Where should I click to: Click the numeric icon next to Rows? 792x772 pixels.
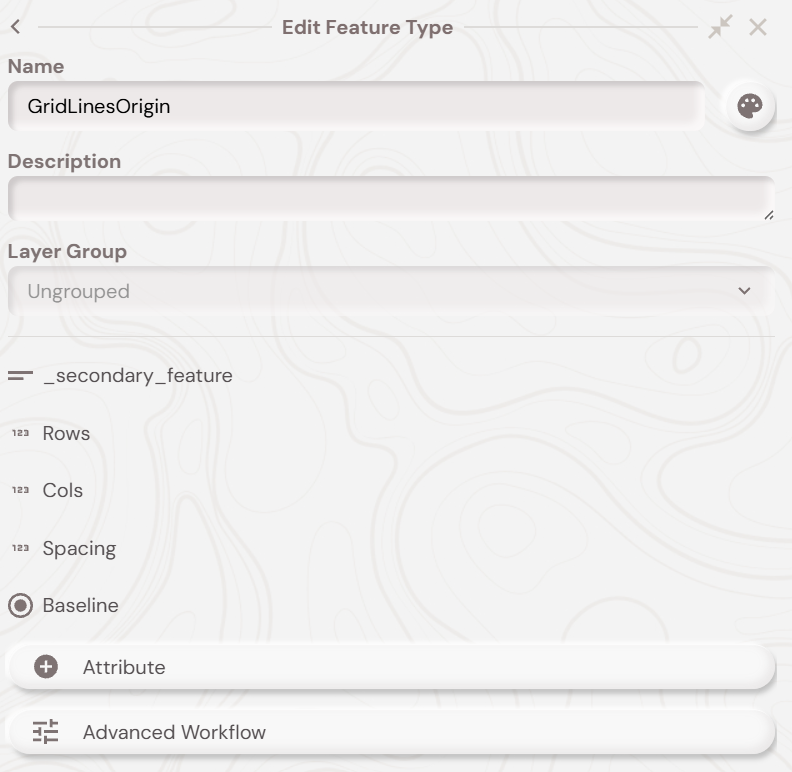20,434
